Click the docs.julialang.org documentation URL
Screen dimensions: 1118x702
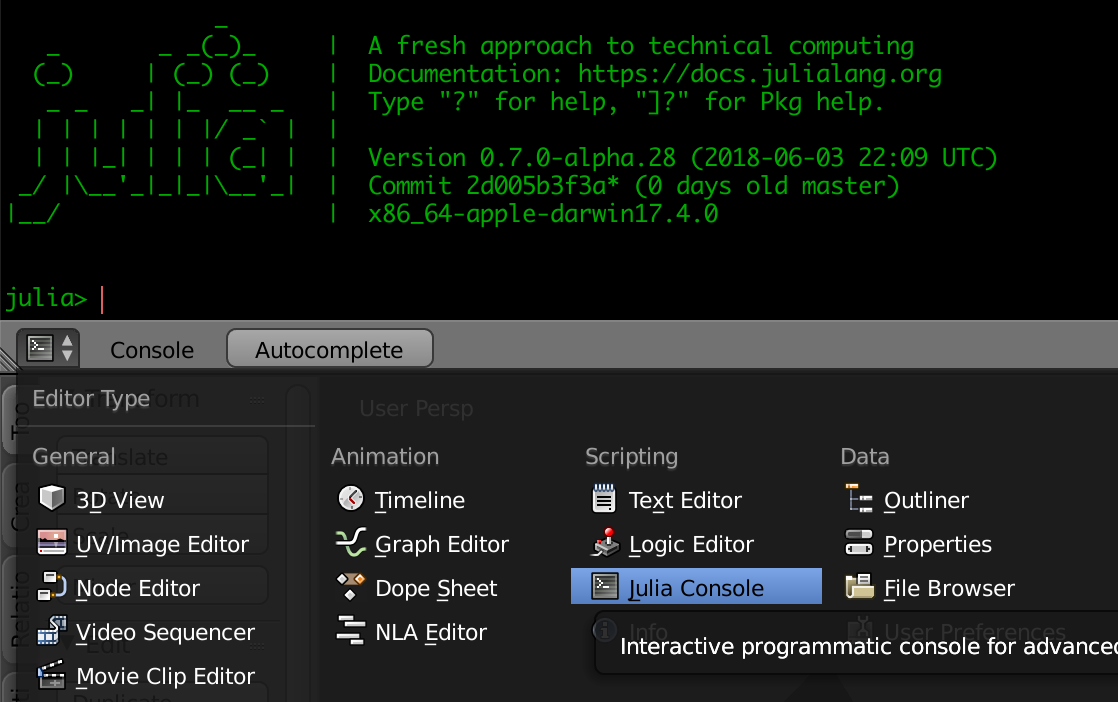click(x=760, y=74)
